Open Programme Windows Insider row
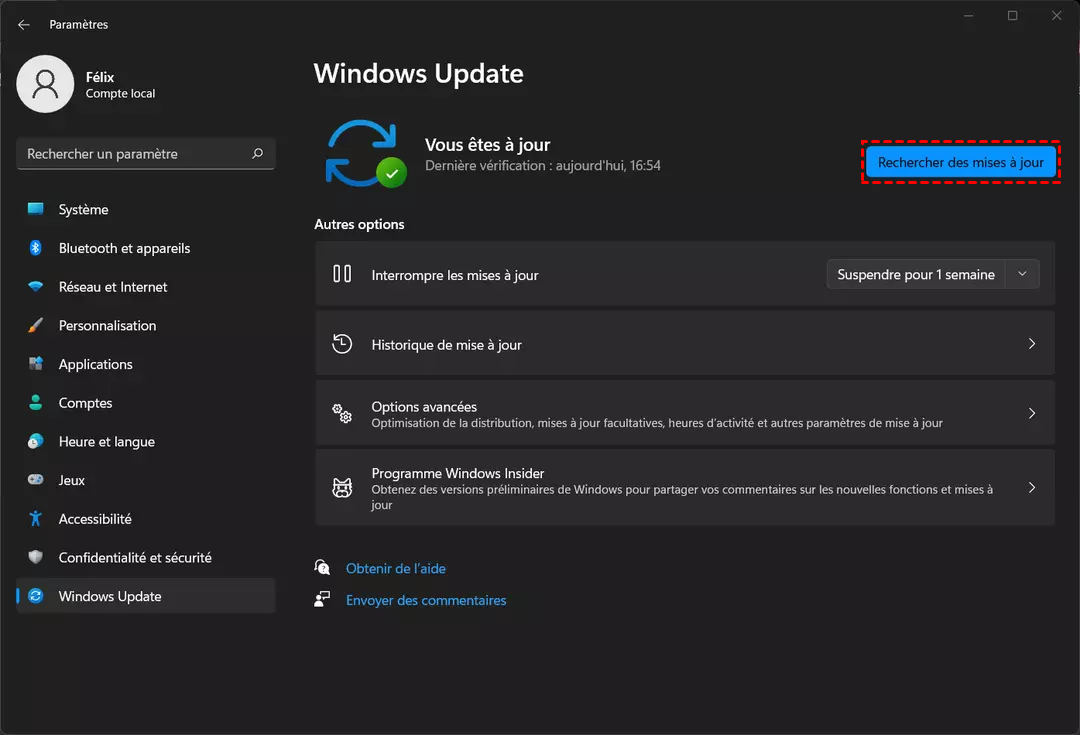1080x735 pixels. 685,488
